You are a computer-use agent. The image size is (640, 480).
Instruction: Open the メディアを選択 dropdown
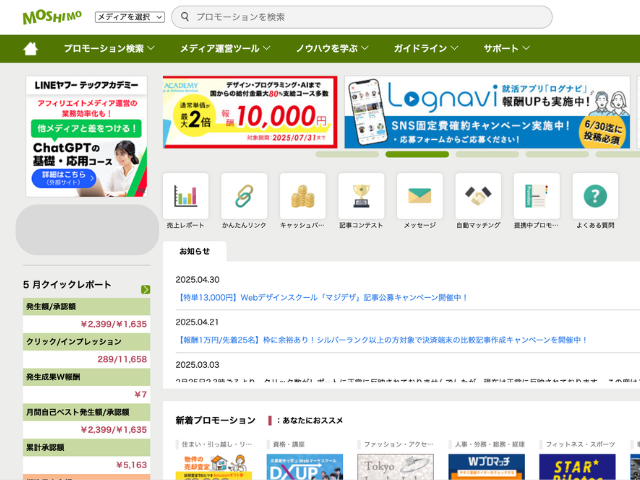tap(130, 17)
